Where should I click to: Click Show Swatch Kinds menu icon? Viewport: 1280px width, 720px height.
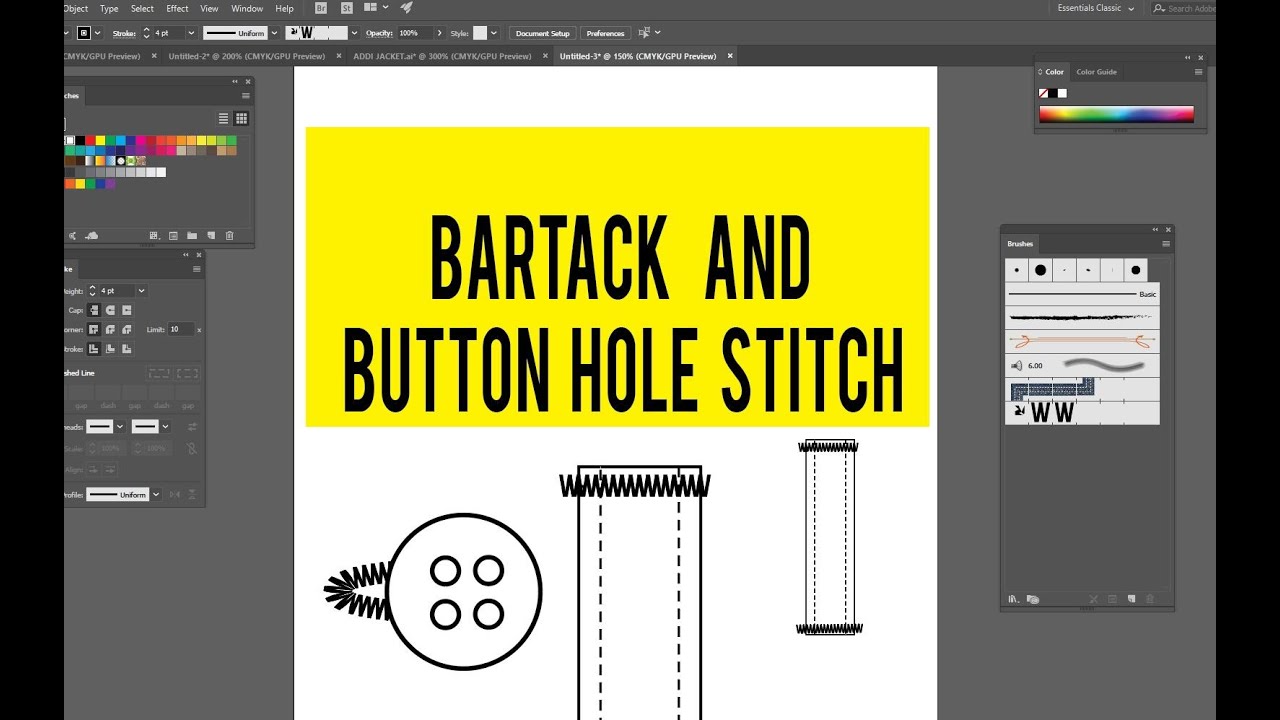point(154,236)
